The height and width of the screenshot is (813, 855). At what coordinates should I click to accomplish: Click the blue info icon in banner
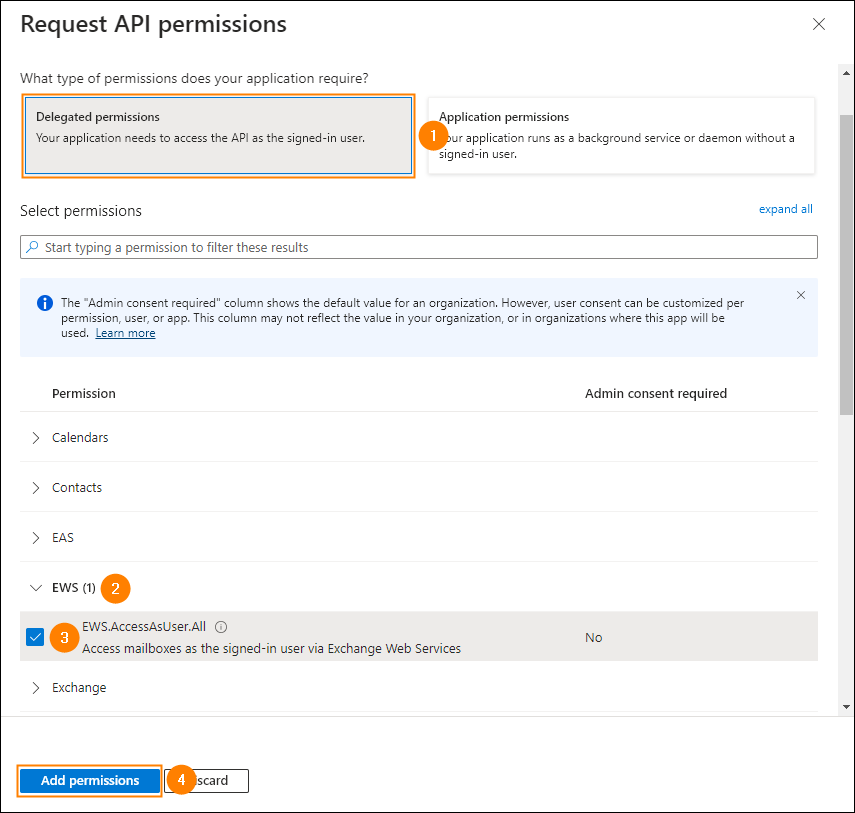[45, 303]
